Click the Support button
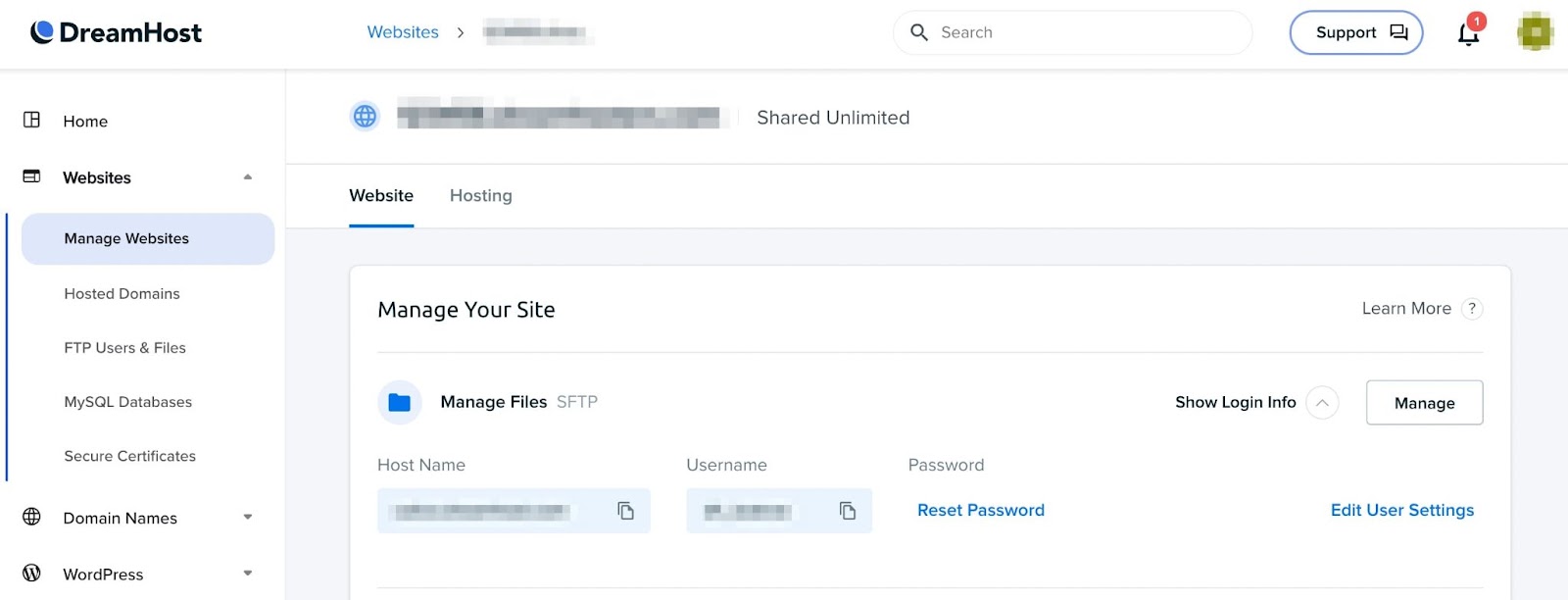Image resolution: width=1568 pixels, height=600 pixels. (x=1355, y=32)
